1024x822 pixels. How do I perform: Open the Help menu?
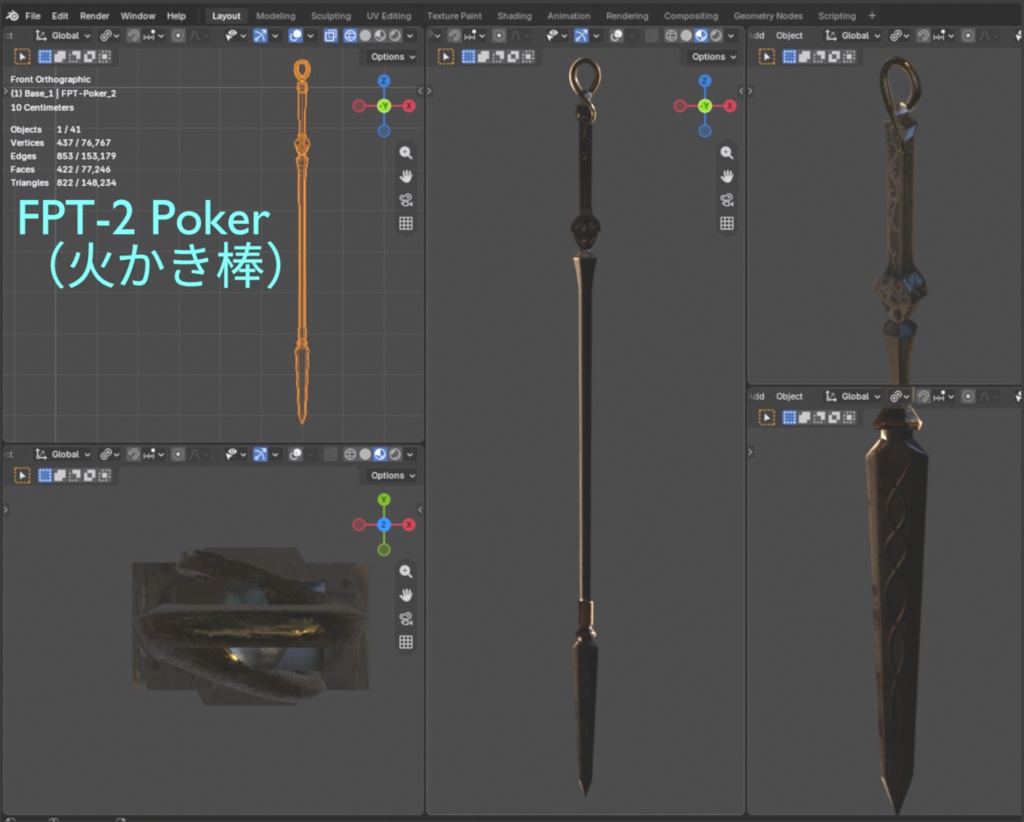point(176,16)
